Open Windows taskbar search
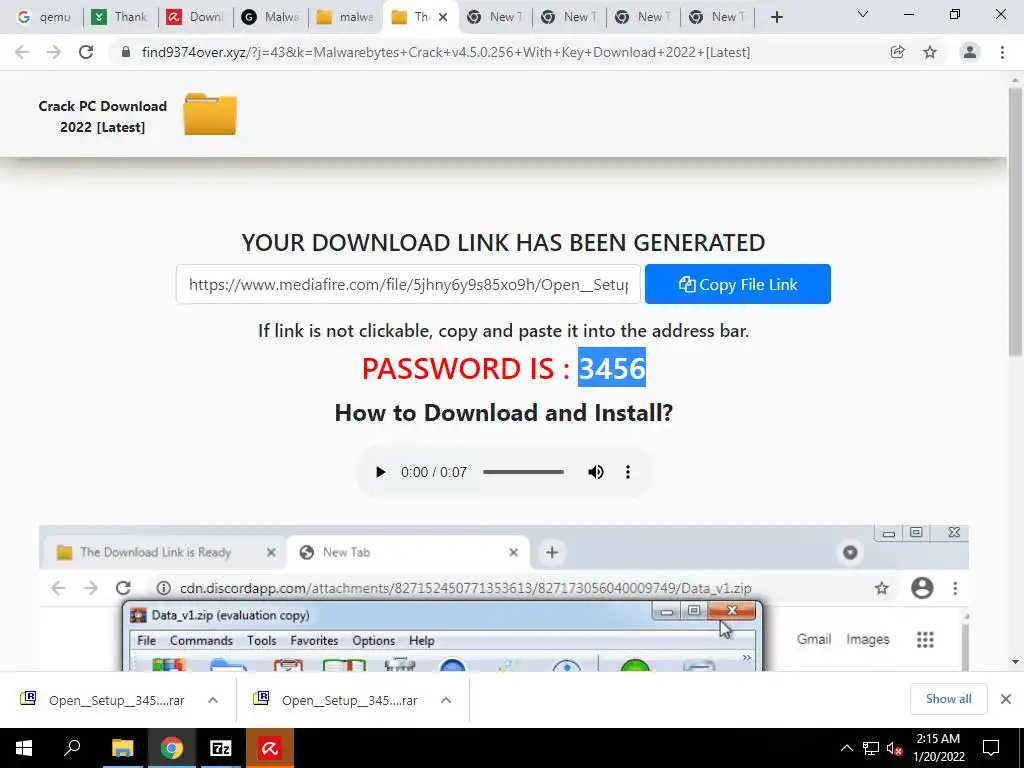Viewport: 1024px width, 768px height. click(72, 748)
